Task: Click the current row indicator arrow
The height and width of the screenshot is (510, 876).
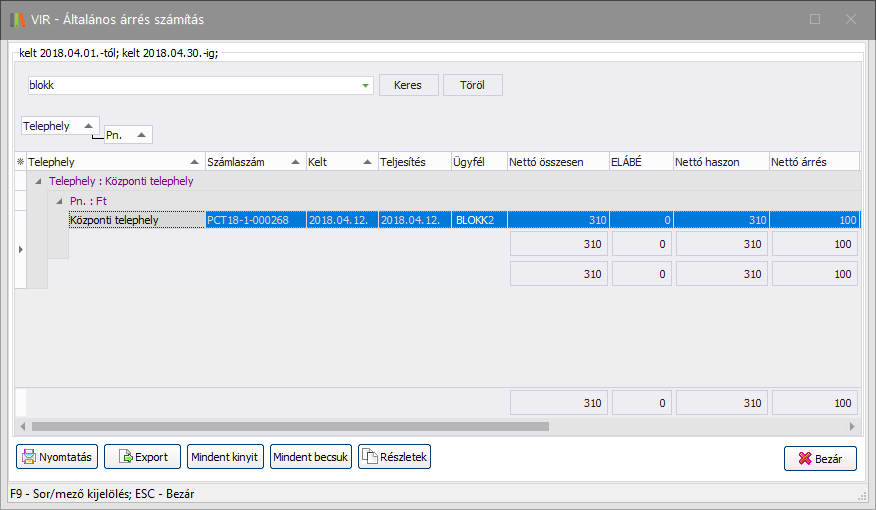Action: click(x=20, y=246)
